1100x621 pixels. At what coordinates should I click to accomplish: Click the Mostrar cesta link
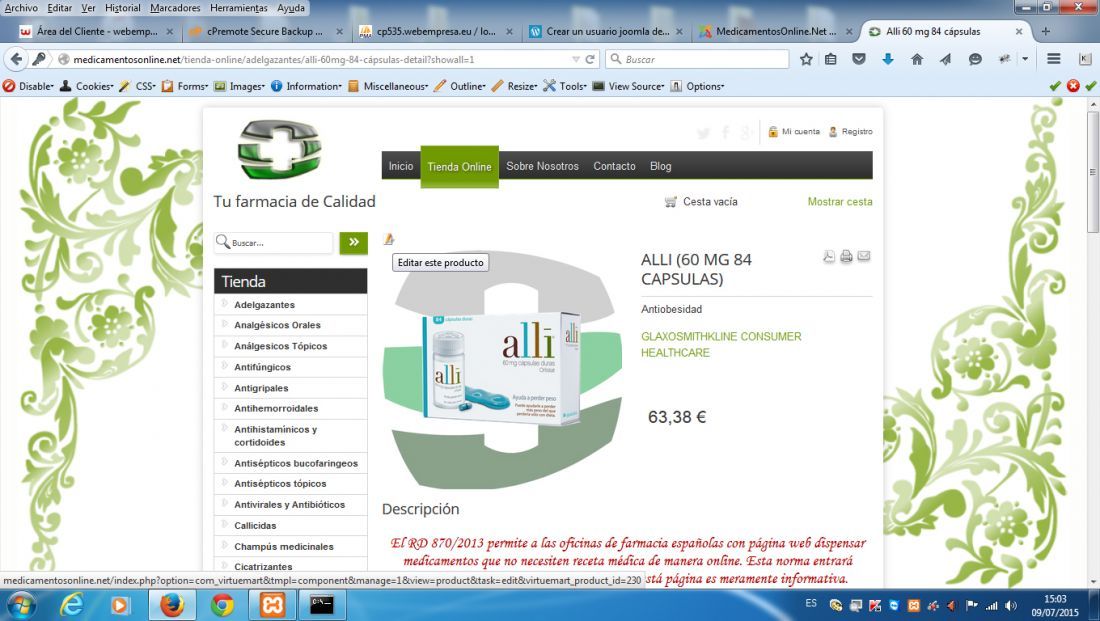click(840, 201)
